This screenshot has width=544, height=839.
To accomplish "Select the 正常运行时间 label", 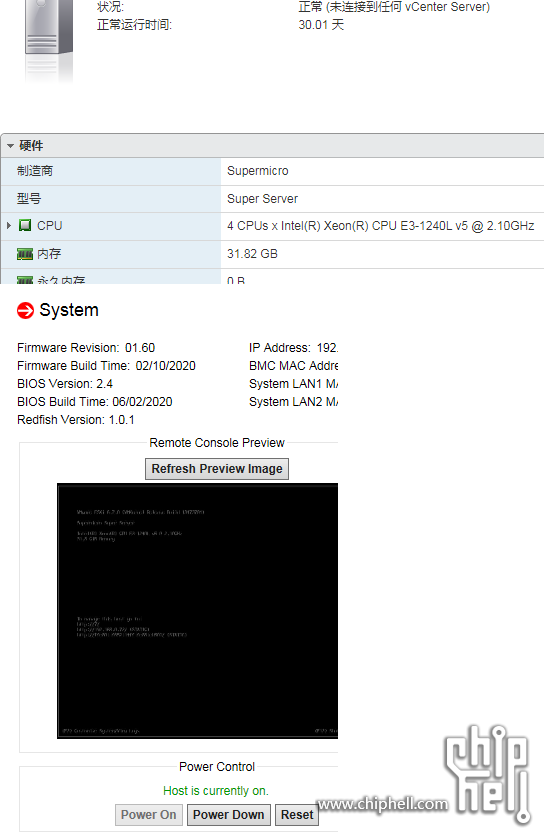I will click(x=134, y=25).
